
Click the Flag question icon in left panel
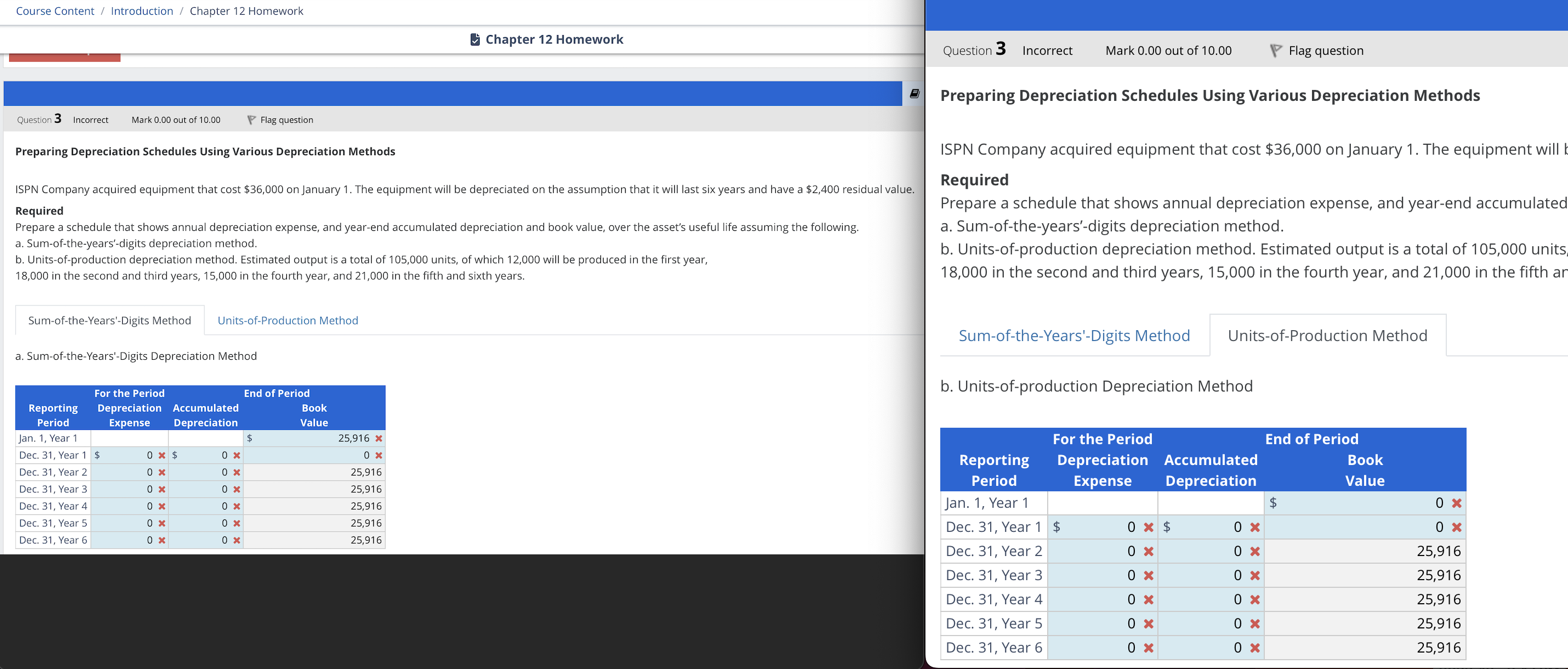pos(252,120)
